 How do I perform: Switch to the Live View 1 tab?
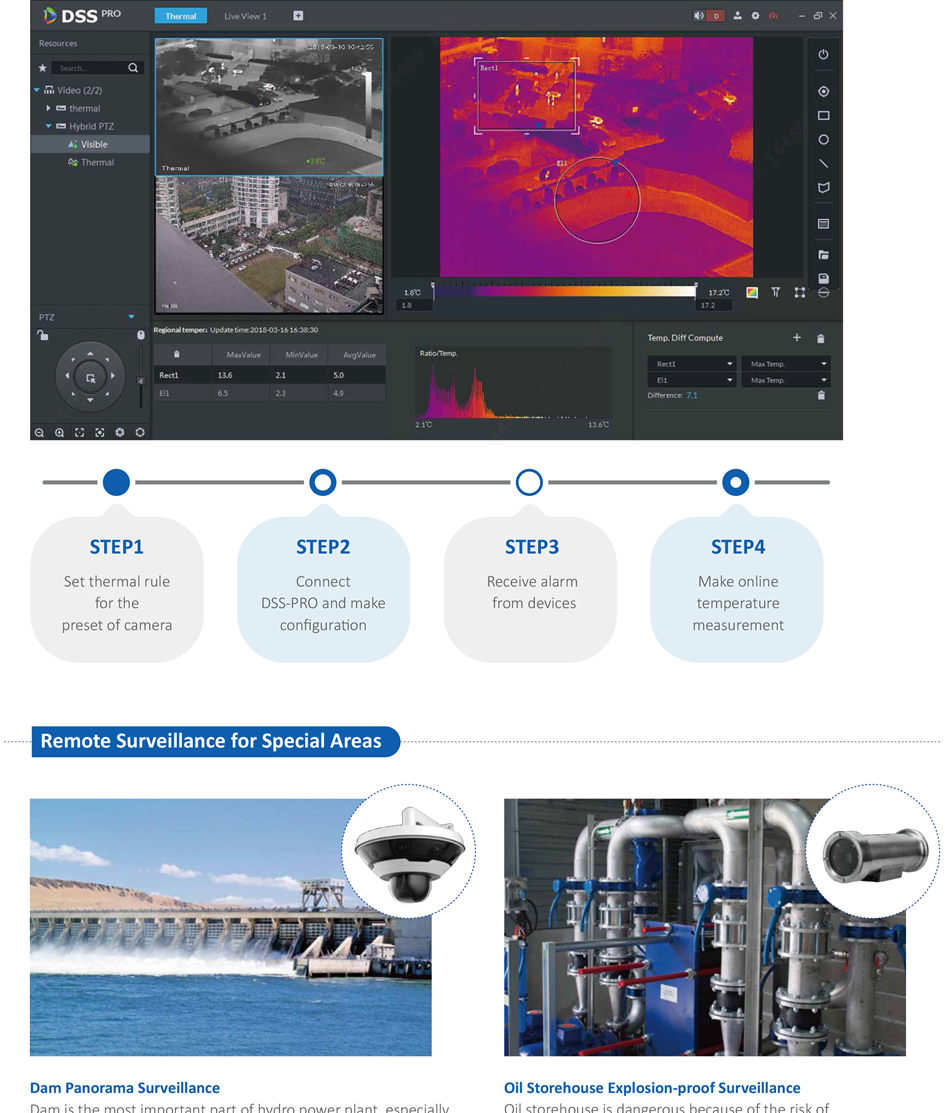coord(245,16)
